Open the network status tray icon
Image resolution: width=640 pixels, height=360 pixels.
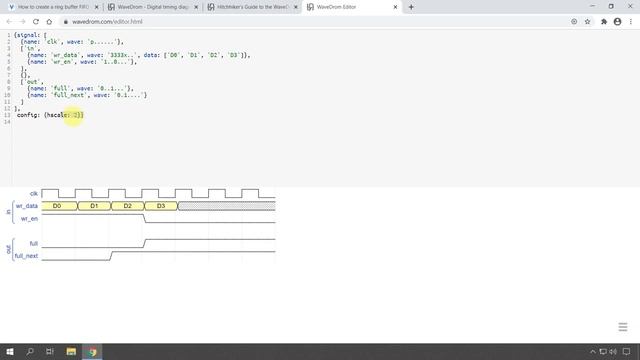[603, 351]
